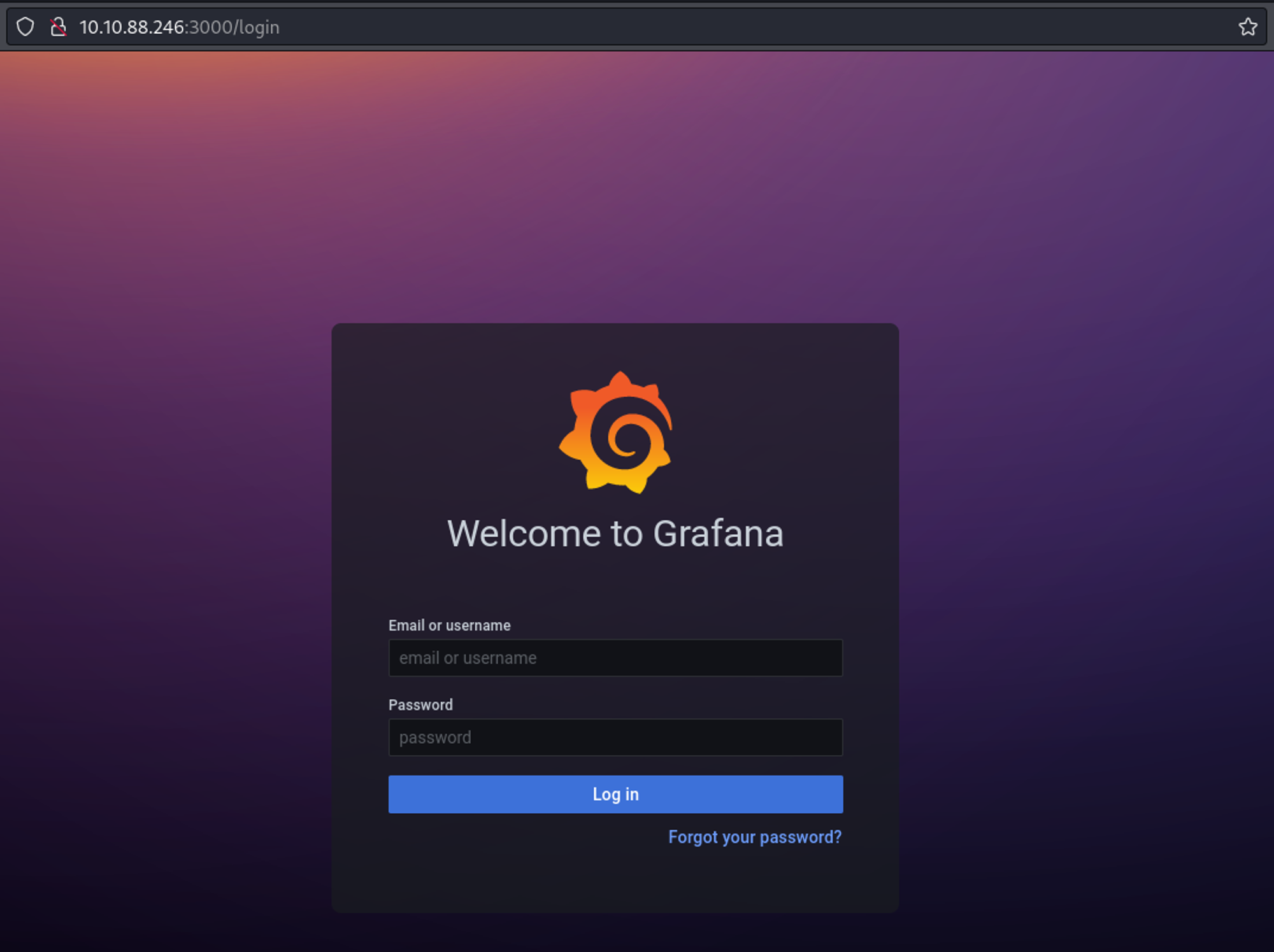Click empty card area below Forgot link

pos(615,882)
